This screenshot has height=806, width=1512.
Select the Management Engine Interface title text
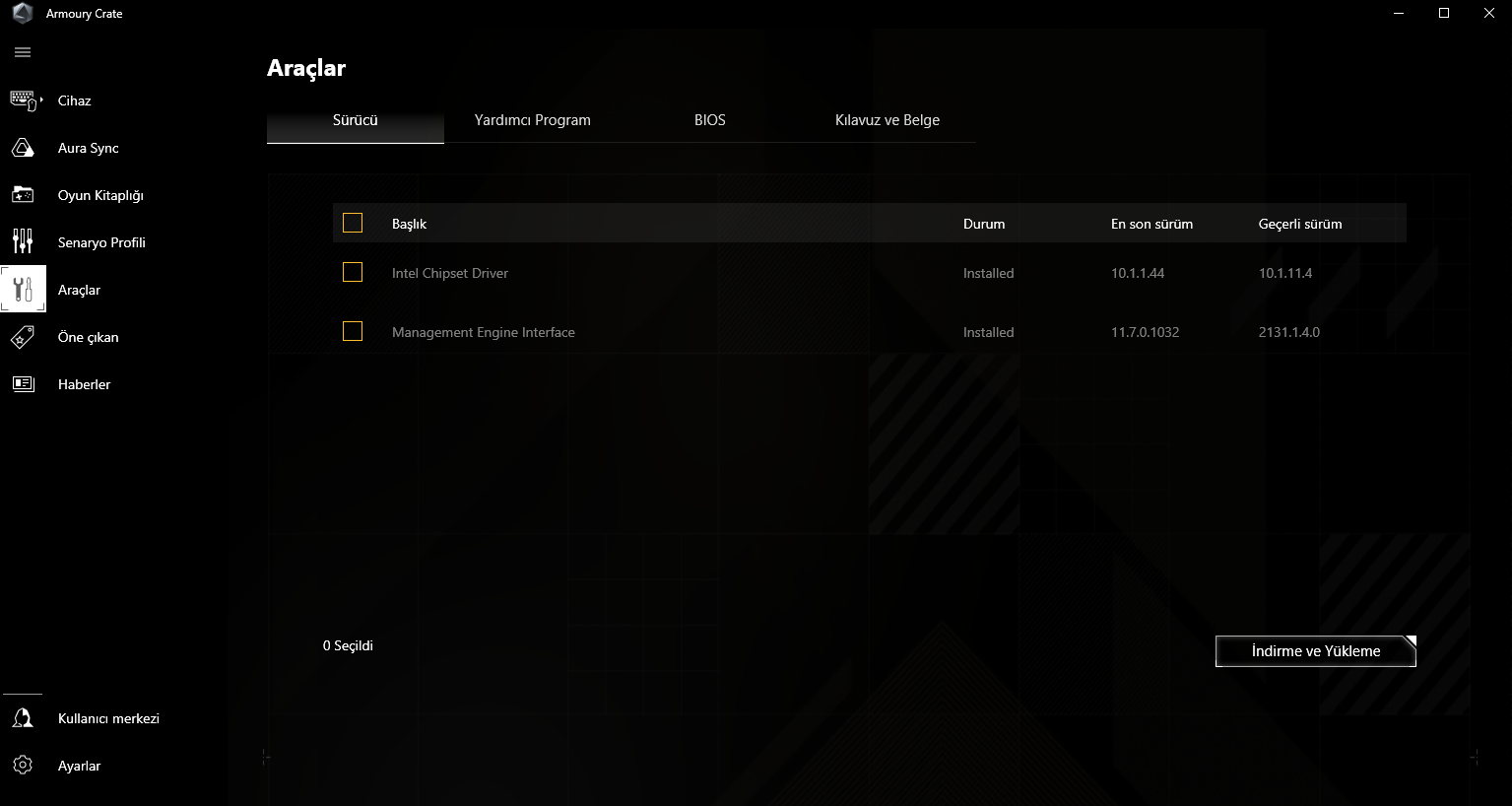(484, 332)
